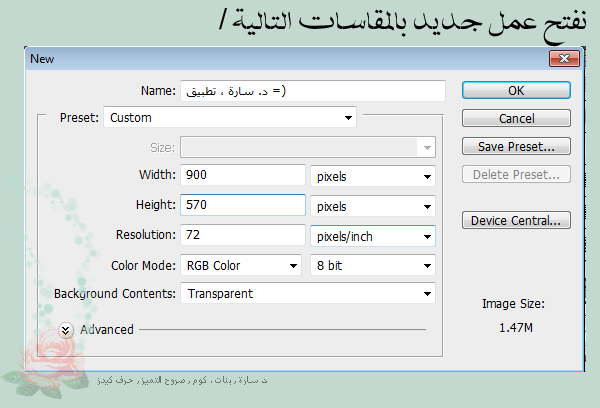
Task: Open the Width units dropdown
Action: pos(372,176)
